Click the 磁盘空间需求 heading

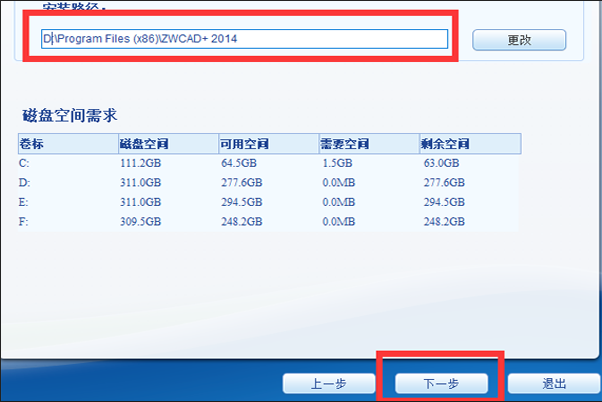point(70,116)
